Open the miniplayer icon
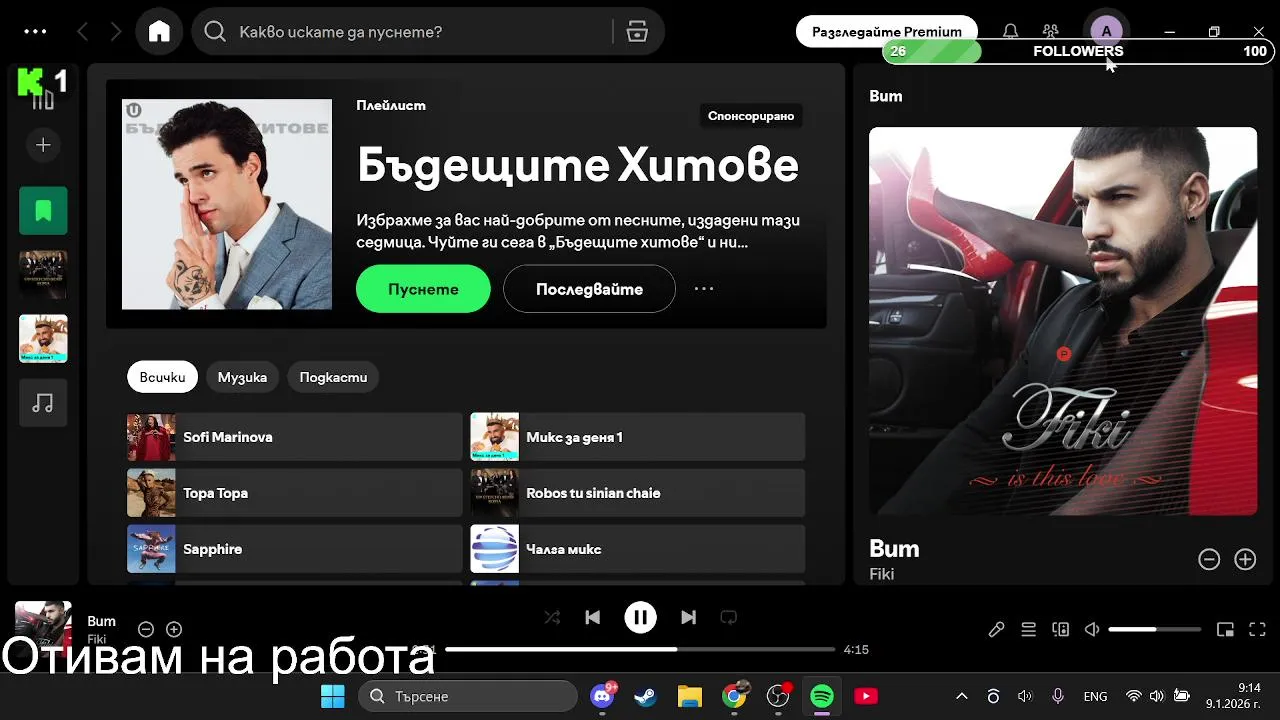Screen dimensions: 1280x720 [1225, 629]
